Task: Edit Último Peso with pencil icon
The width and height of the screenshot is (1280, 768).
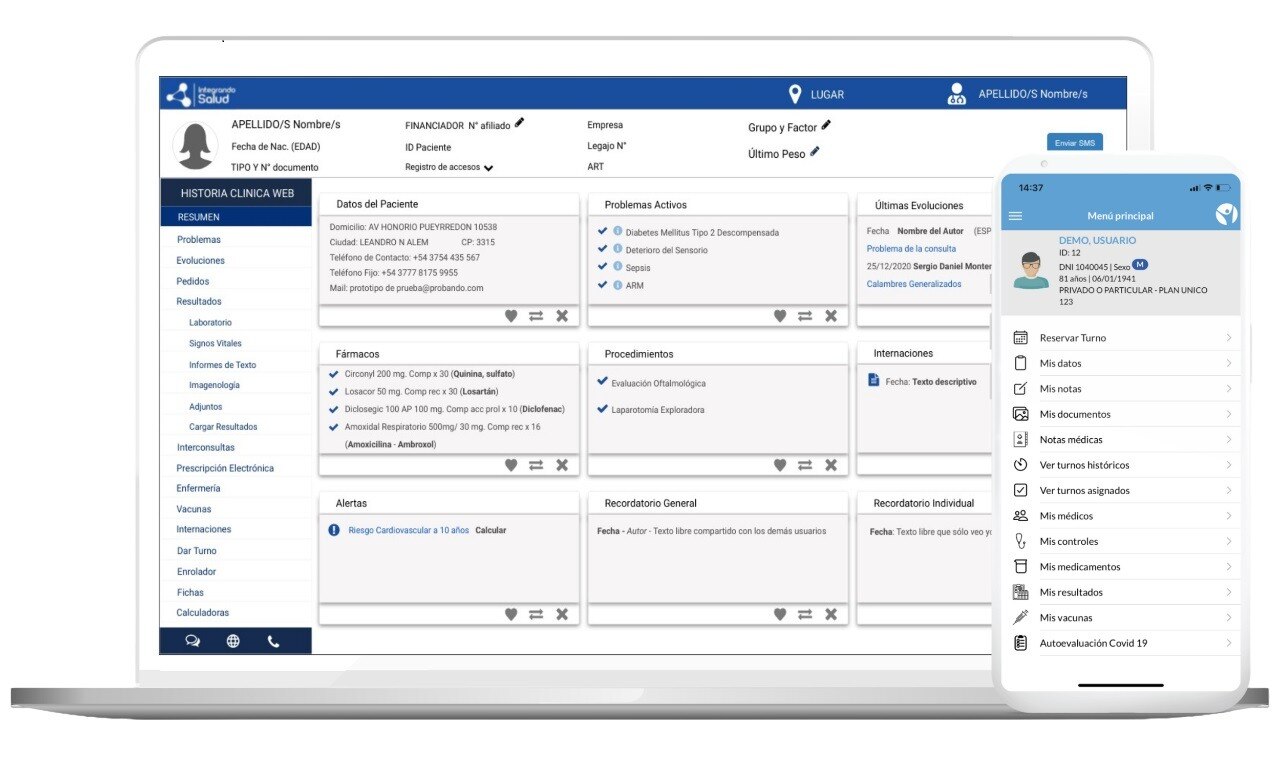Action: tap(815, 152)
